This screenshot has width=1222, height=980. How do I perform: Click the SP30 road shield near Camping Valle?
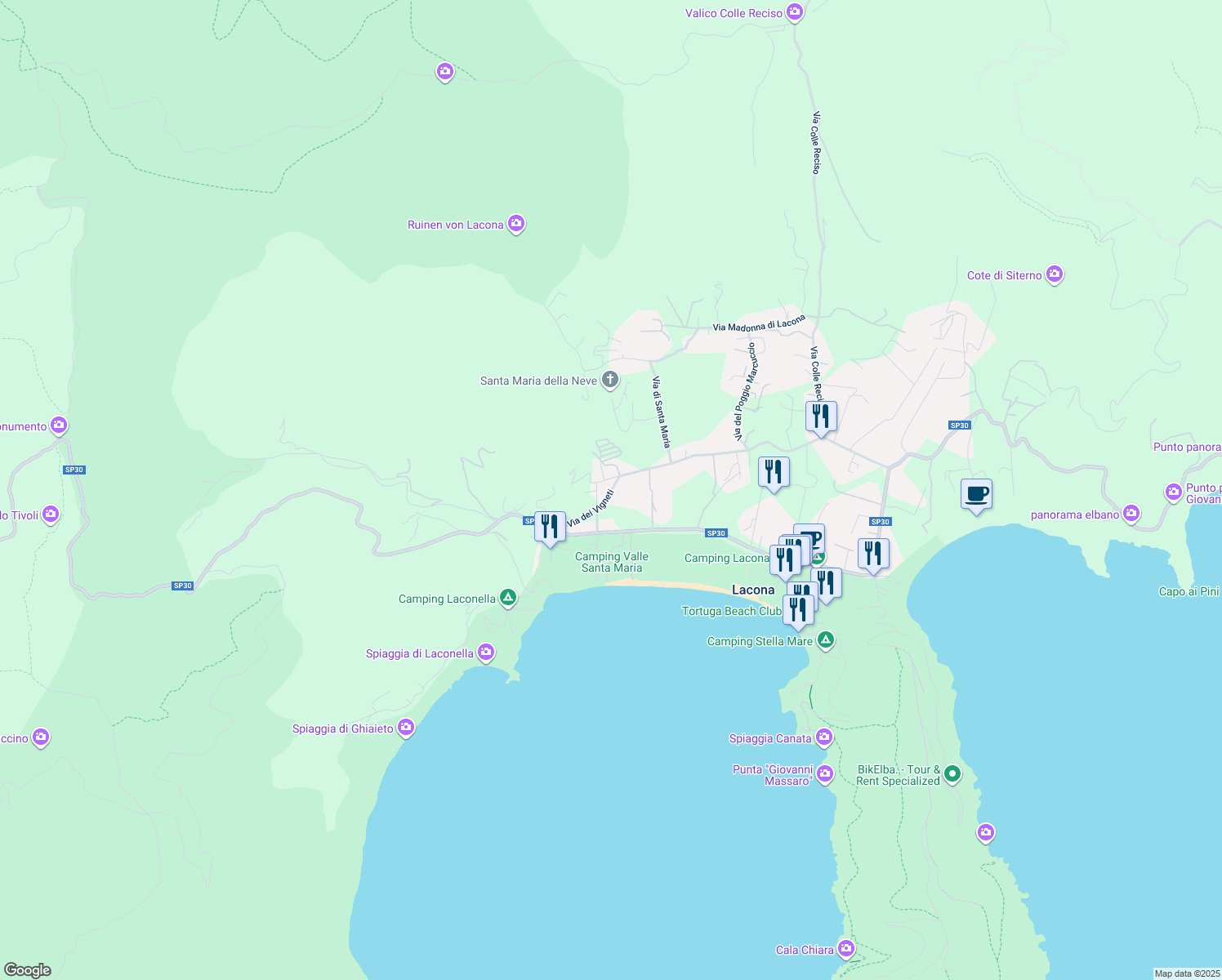coord(716,532)
